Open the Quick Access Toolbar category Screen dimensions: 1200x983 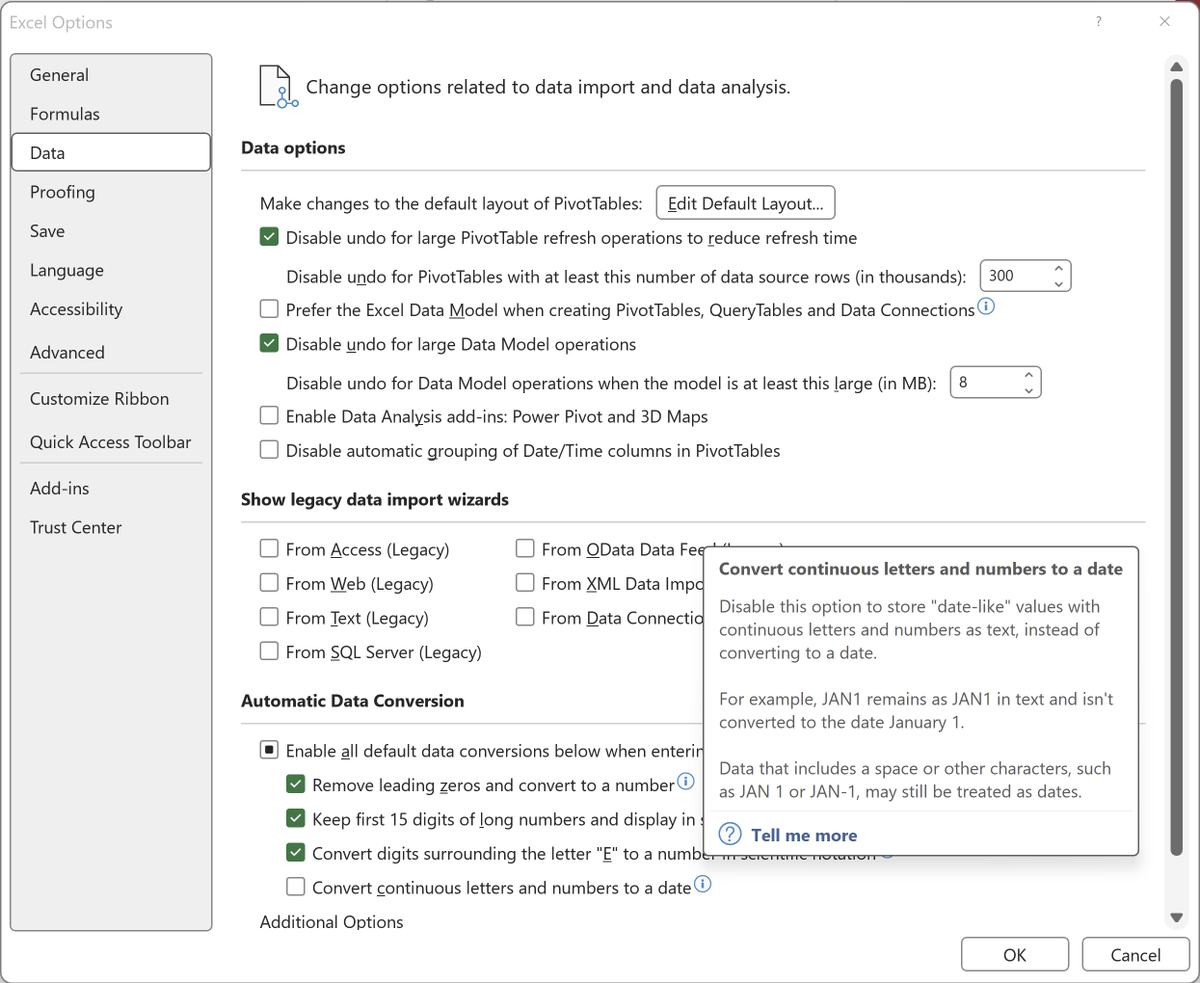tap(111, 442)
